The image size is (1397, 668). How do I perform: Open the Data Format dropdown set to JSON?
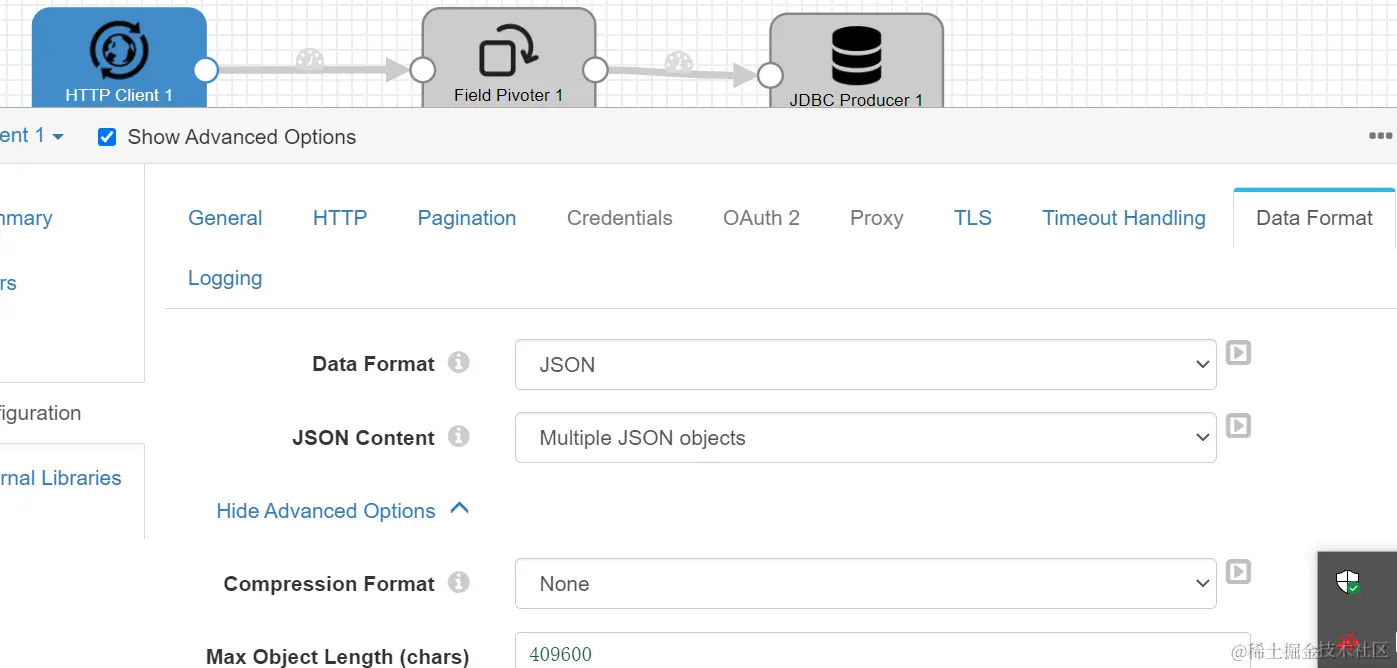(865, 365)
